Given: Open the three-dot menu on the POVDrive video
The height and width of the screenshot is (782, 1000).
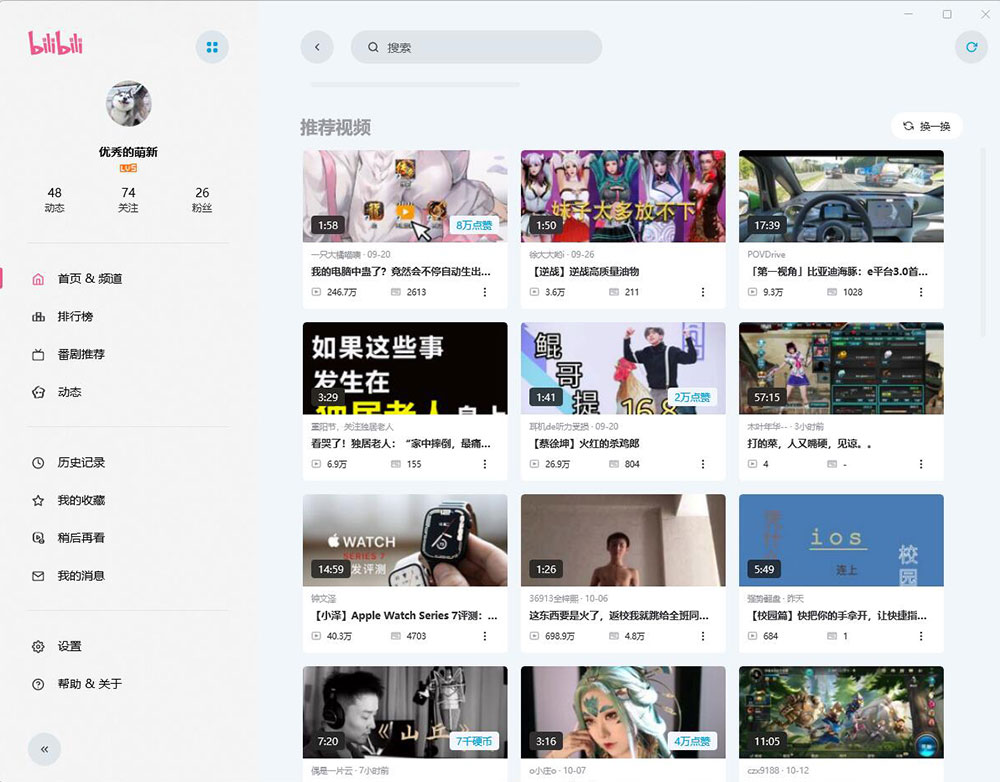Looking at the screenshot, I should 921,292.
